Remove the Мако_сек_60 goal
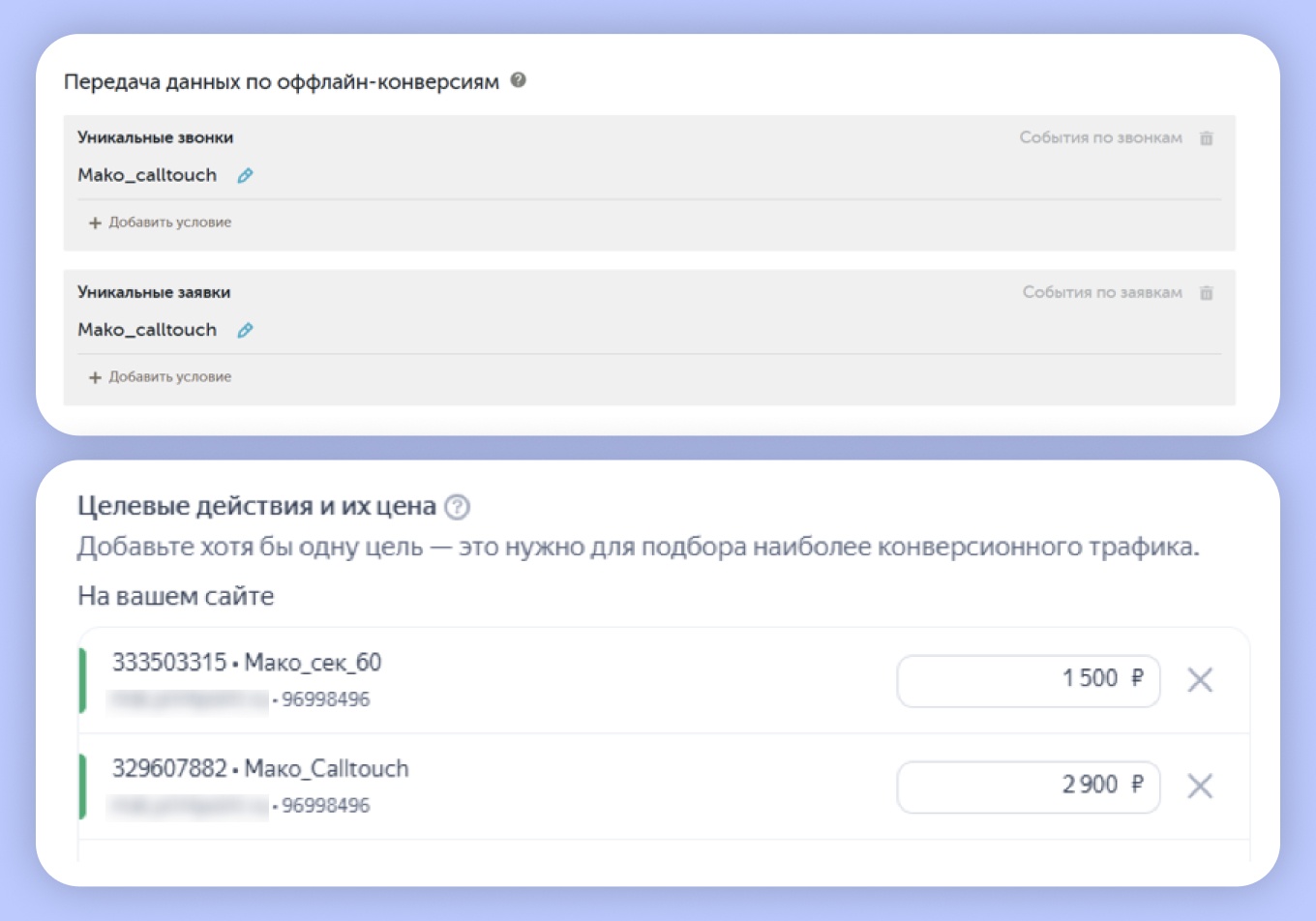 [1200, 680]
